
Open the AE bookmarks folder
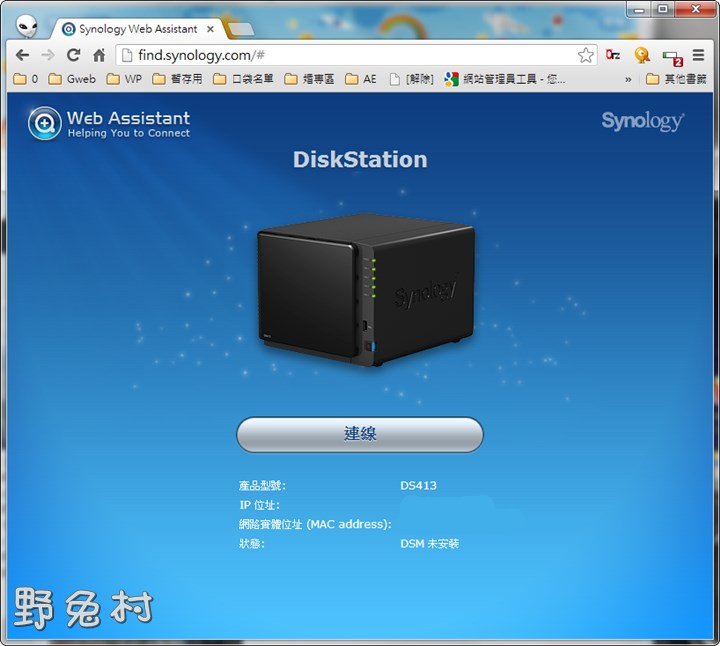point(360,79)
